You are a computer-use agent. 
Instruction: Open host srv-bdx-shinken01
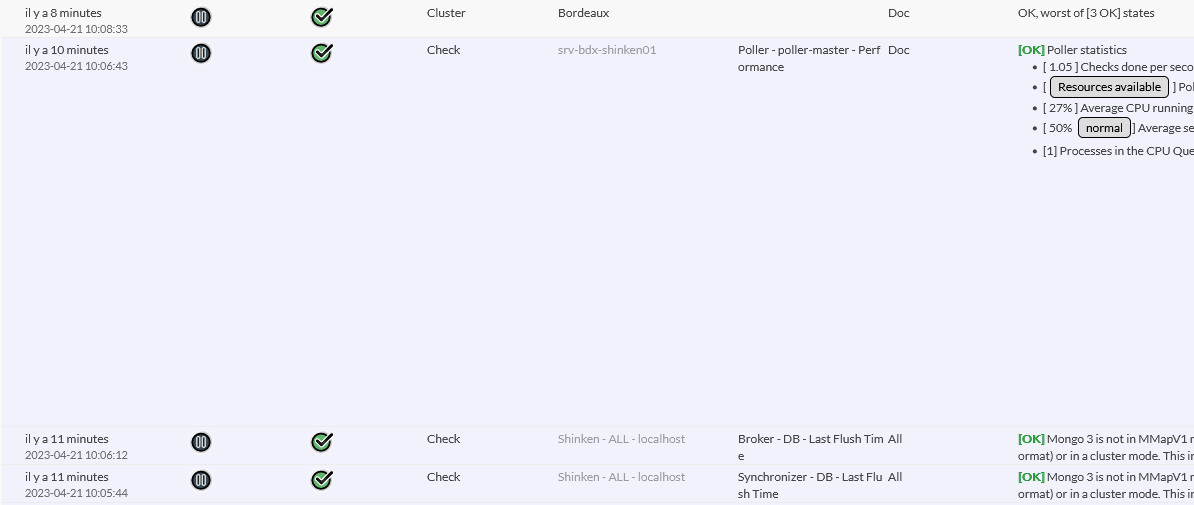607,50
